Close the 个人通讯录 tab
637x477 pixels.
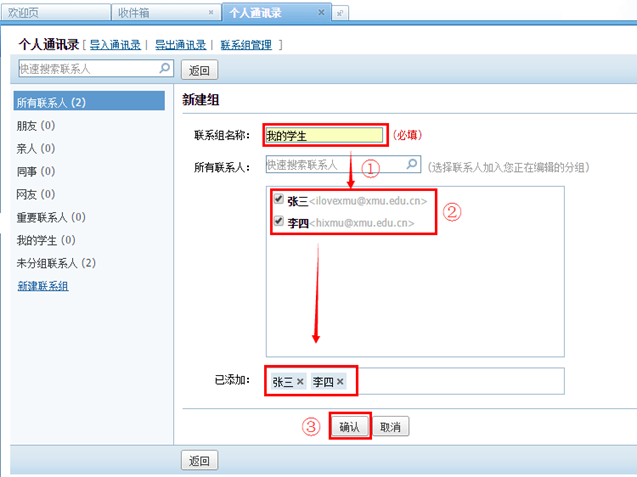point(321,12)
